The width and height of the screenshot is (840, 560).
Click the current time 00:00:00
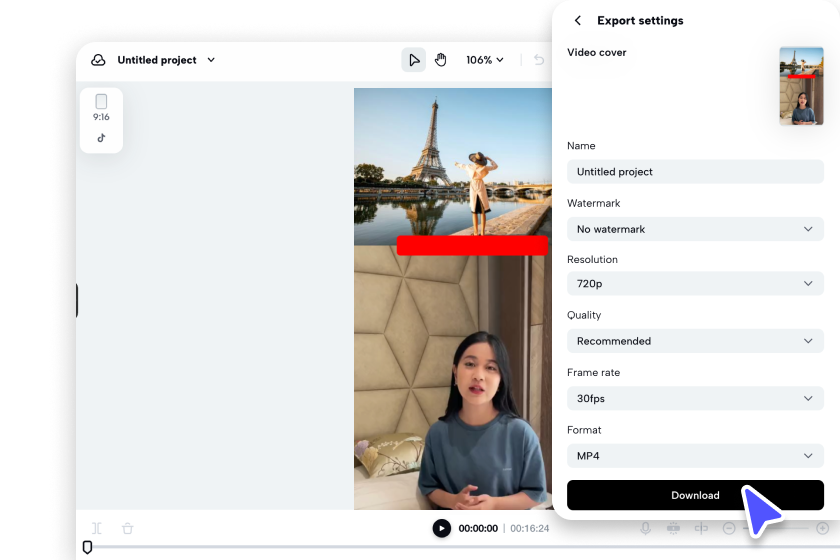click(x=478, y=528)
